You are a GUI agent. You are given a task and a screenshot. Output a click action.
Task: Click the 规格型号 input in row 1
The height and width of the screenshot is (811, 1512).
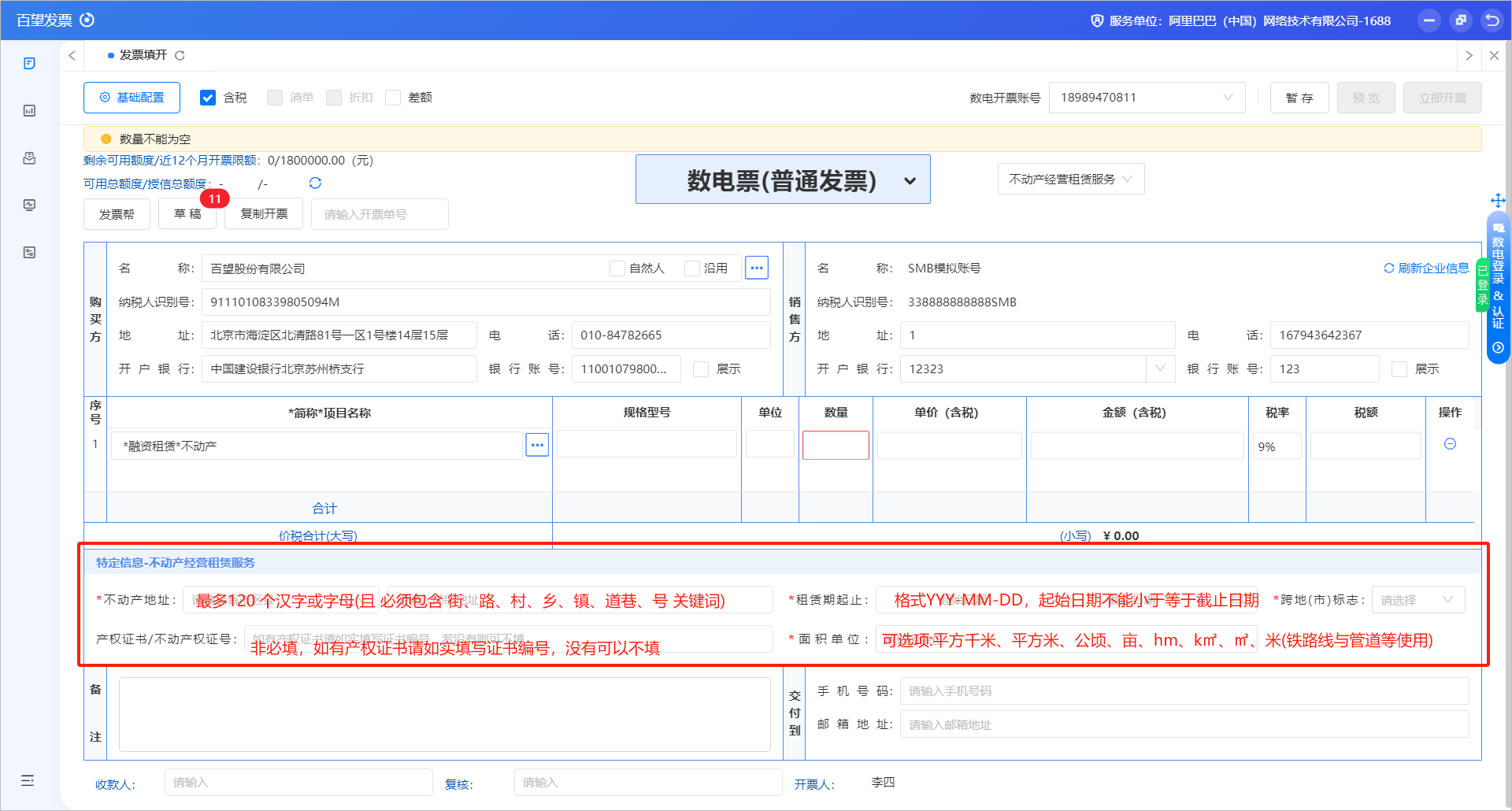[x=647, y=444]
